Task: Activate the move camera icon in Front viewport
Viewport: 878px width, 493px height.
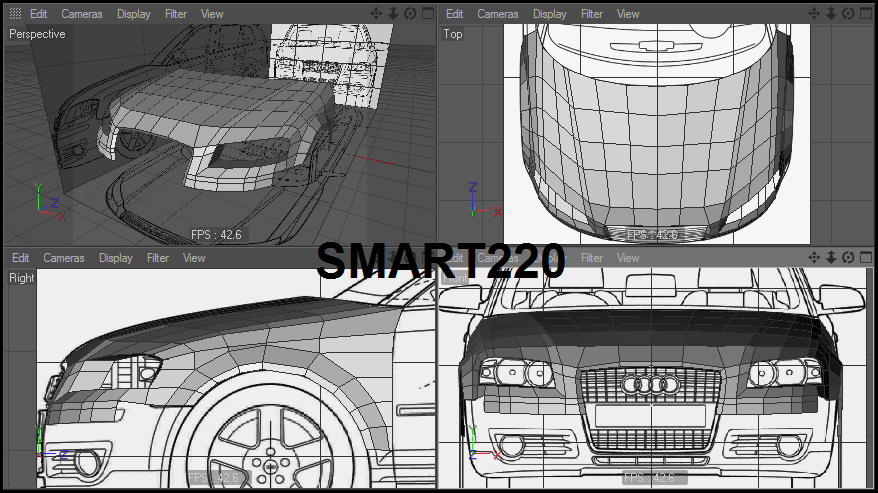Action: (x=814, y=258)
